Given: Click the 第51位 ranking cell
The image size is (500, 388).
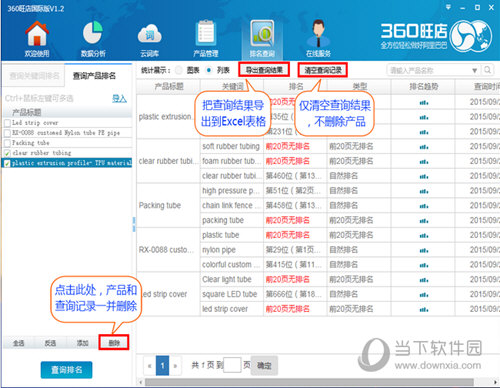Looking at the screenshot, I should point(295,191).
